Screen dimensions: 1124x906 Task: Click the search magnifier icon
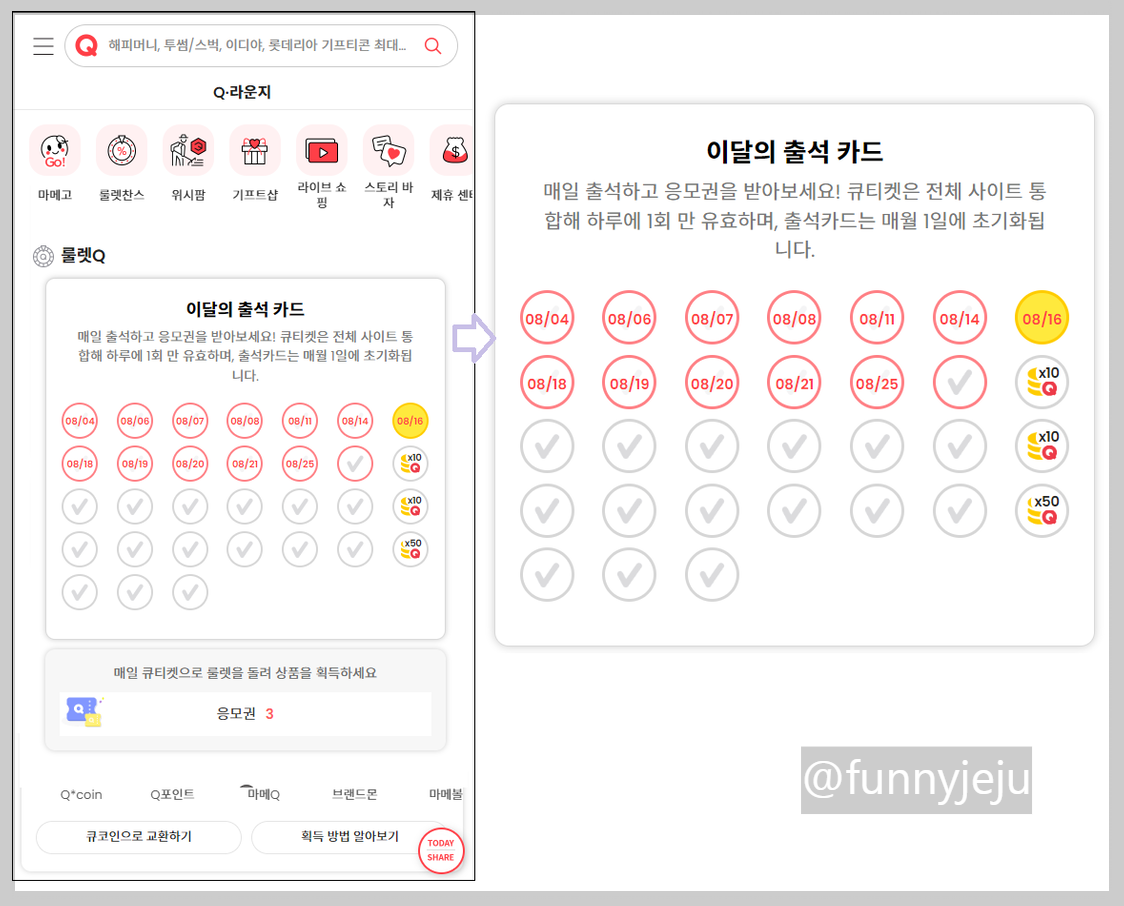tap(433, 46)
